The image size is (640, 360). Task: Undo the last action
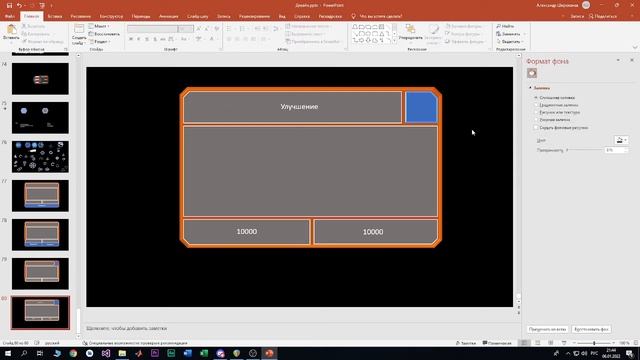pyautogui.click(x=19, y=5)
